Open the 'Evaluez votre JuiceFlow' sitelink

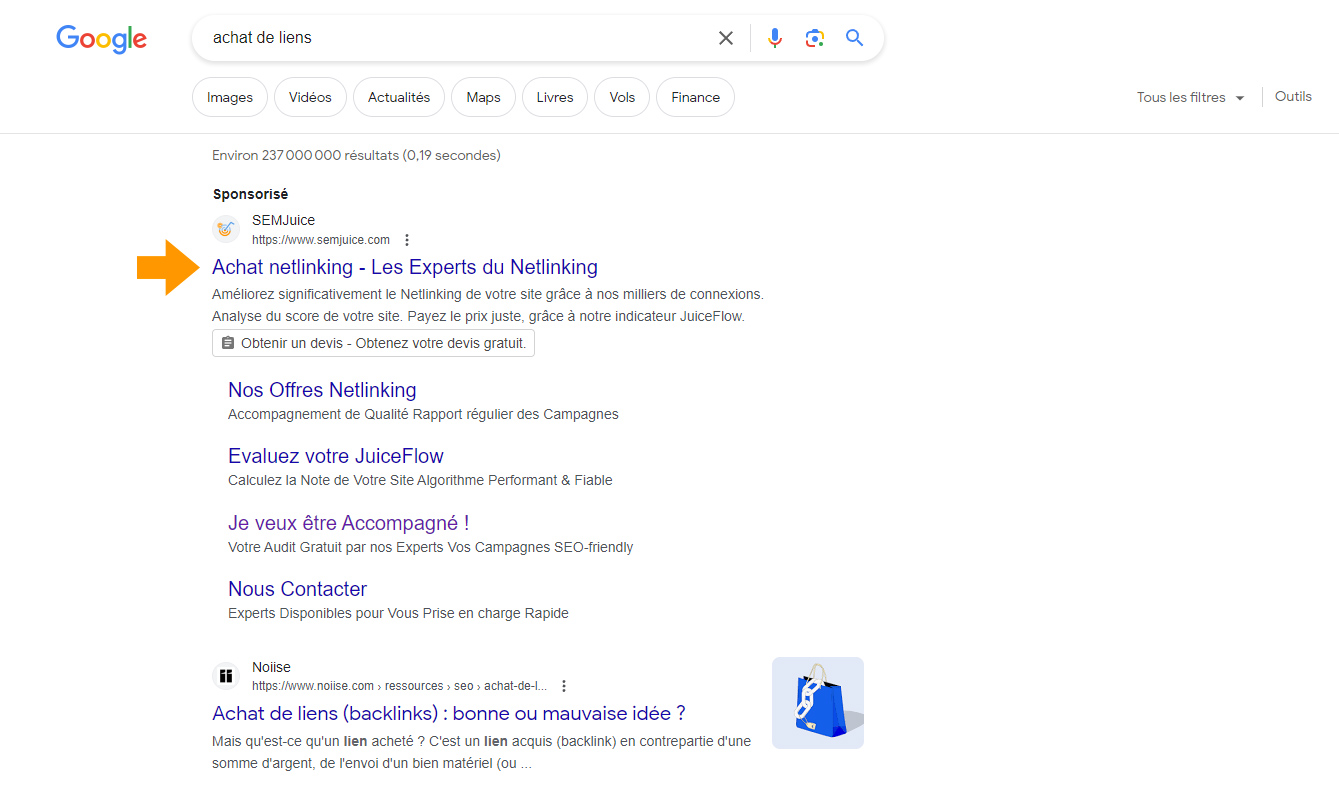pyautogui.click(x=336, y=456)
